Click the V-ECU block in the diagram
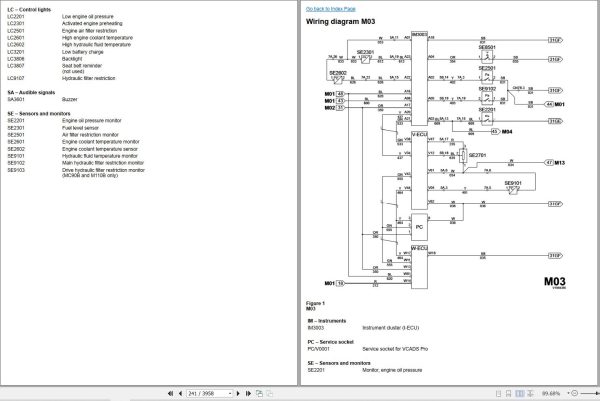Image resolution: width=600 pixels, height=401 pixels. (419, 170)
